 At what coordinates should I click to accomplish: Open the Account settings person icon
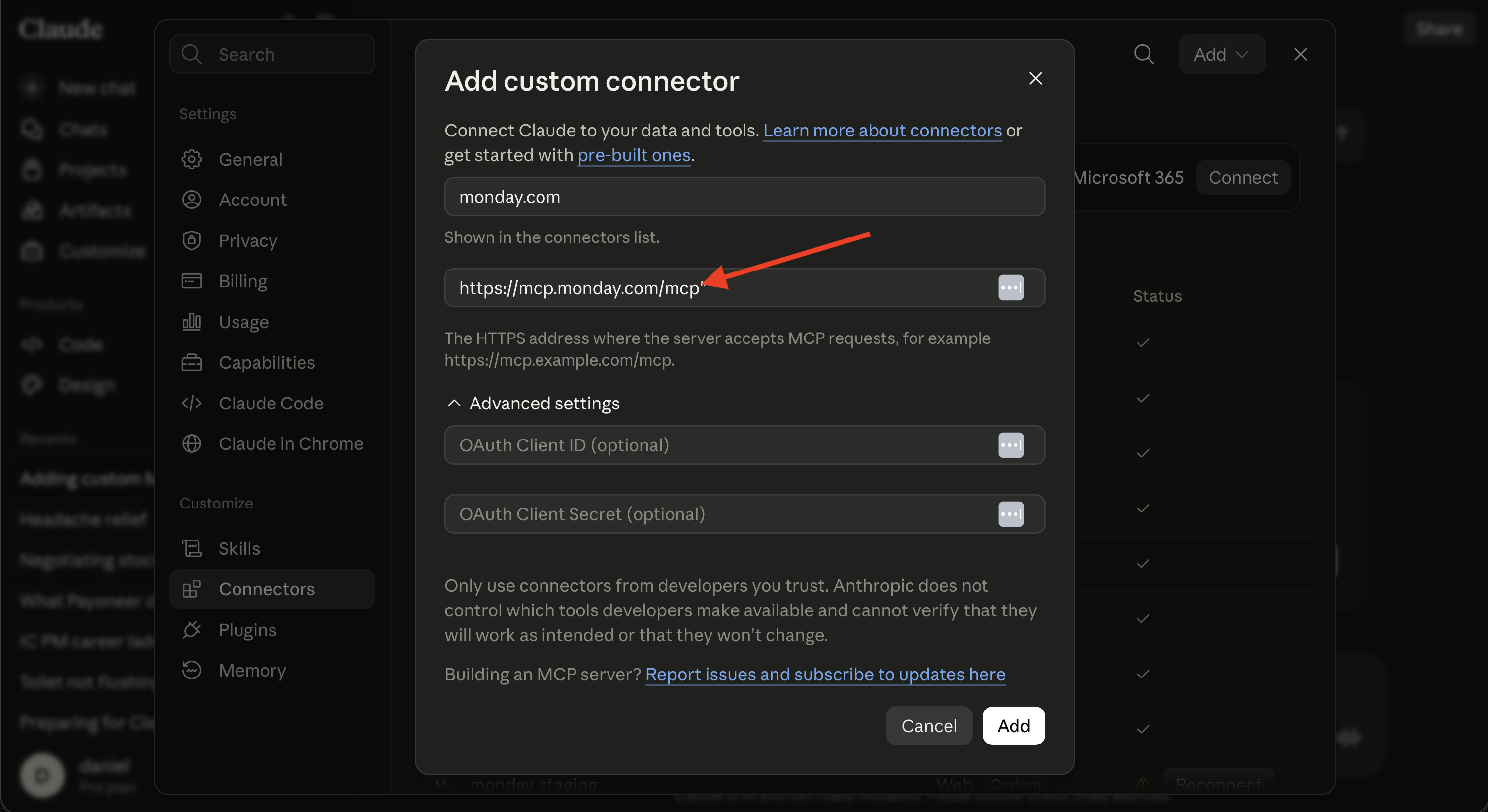(x=191, y=200)
